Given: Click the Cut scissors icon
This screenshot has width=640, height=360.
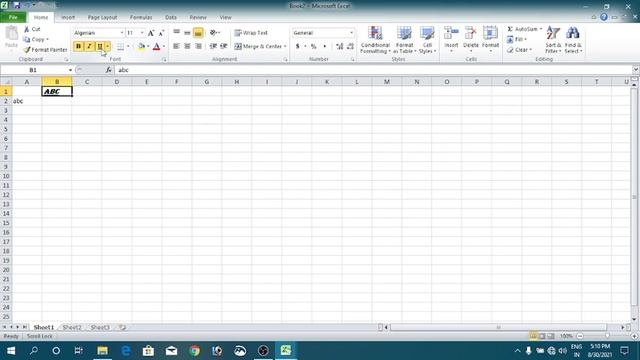Looking at the screenshot, I should (27, 29).
